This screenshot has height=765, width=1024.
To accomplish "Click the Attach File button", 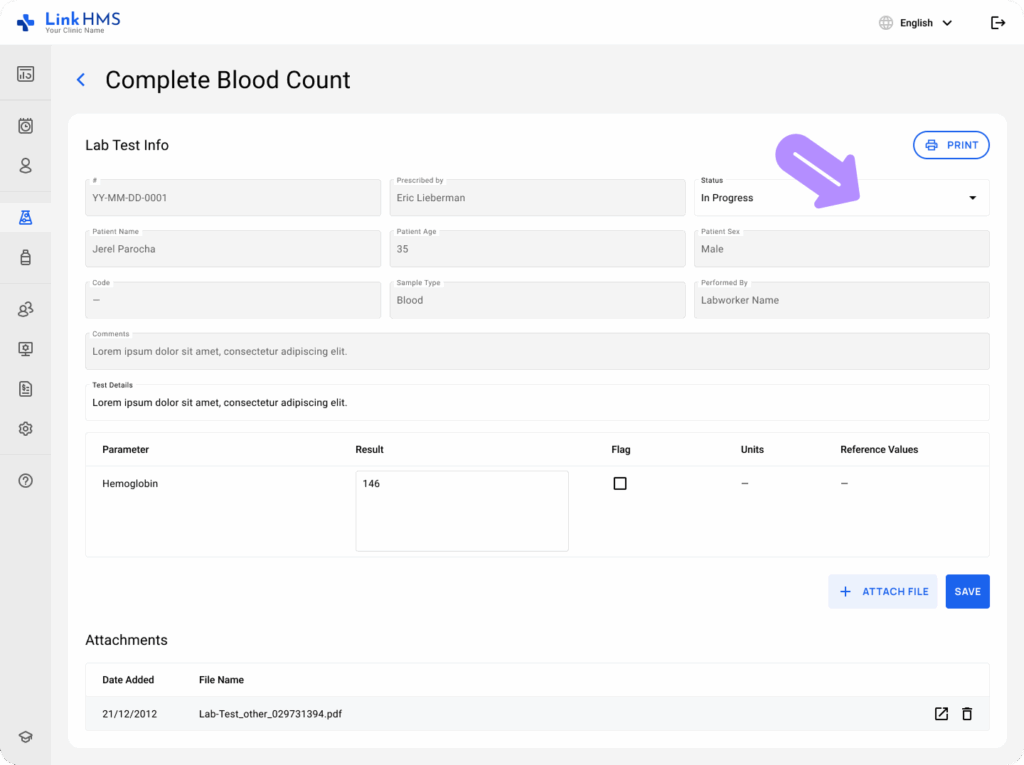I will pos(883,591).
